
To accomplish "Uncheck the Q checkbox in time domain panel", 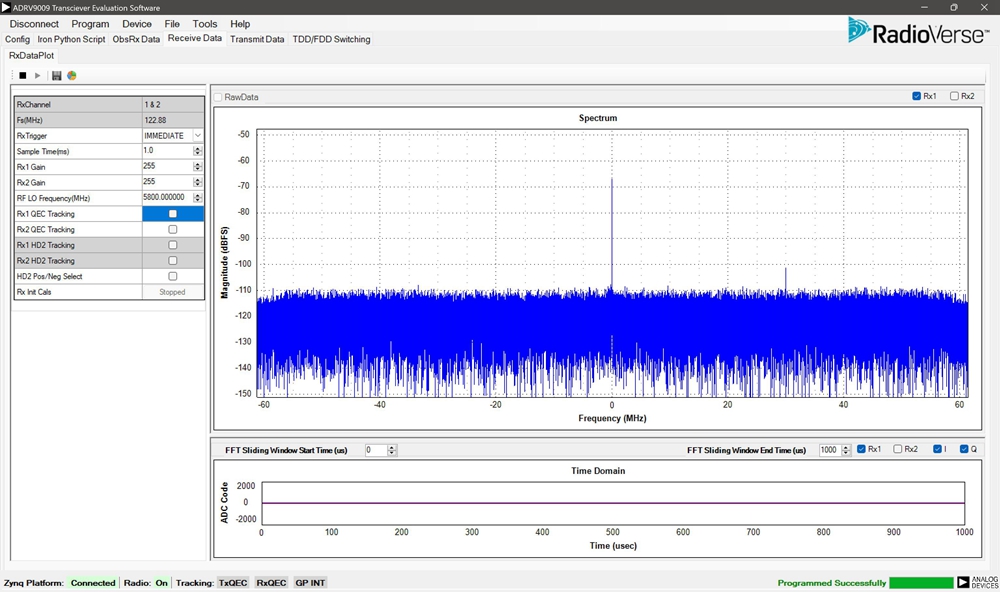I will pos(964,449).
